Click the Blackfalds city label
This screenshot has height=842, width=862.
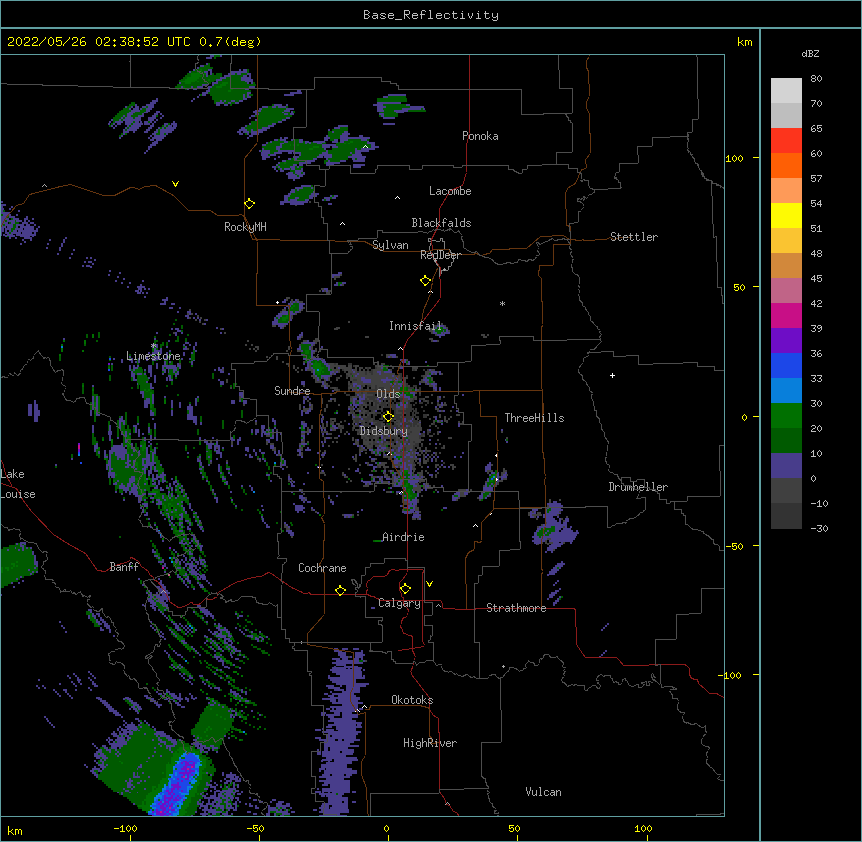pyautogui.click(x=441, y=223)
